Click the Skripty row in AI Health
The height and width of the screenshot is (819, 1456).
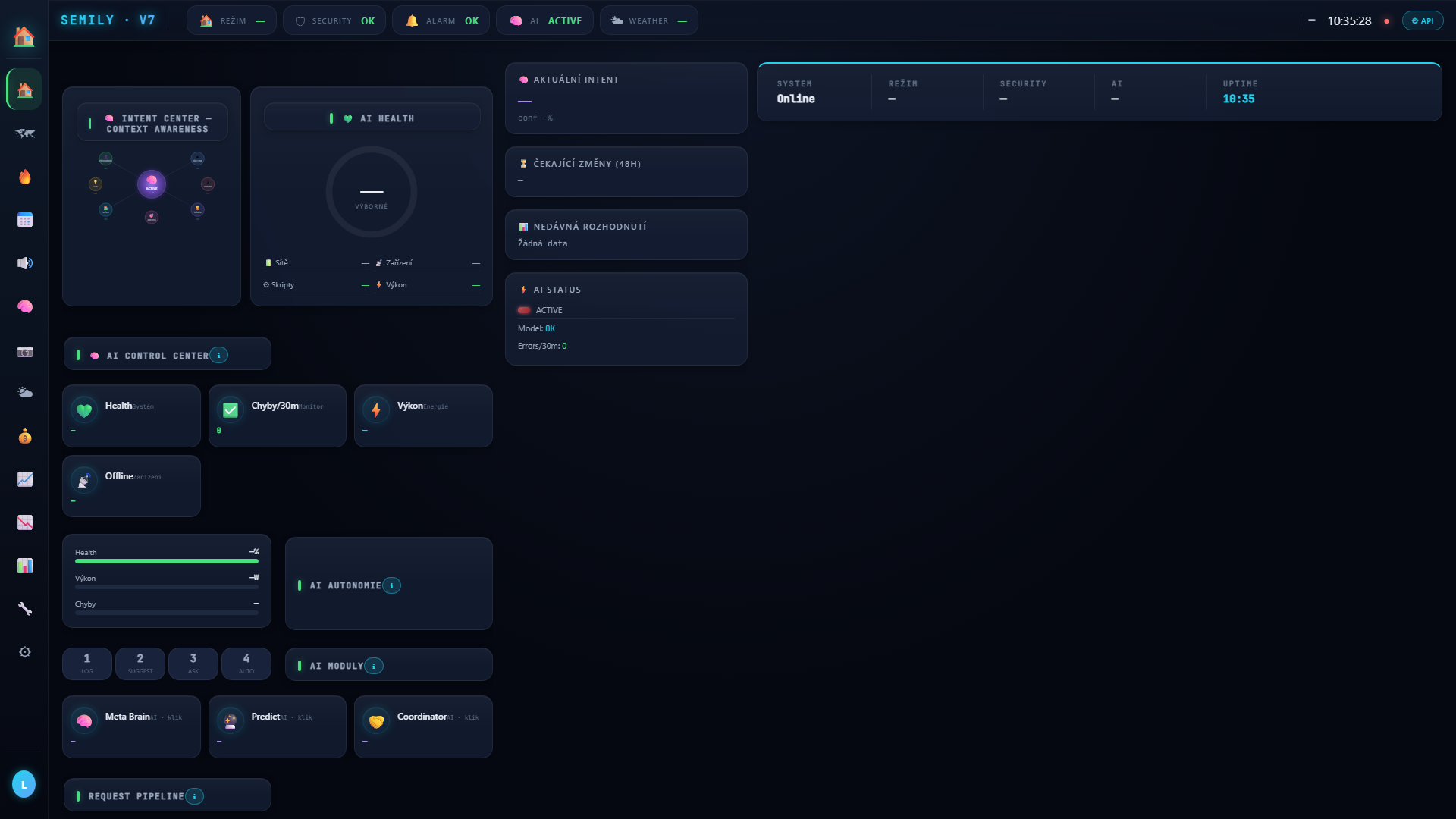pos(317,285)
